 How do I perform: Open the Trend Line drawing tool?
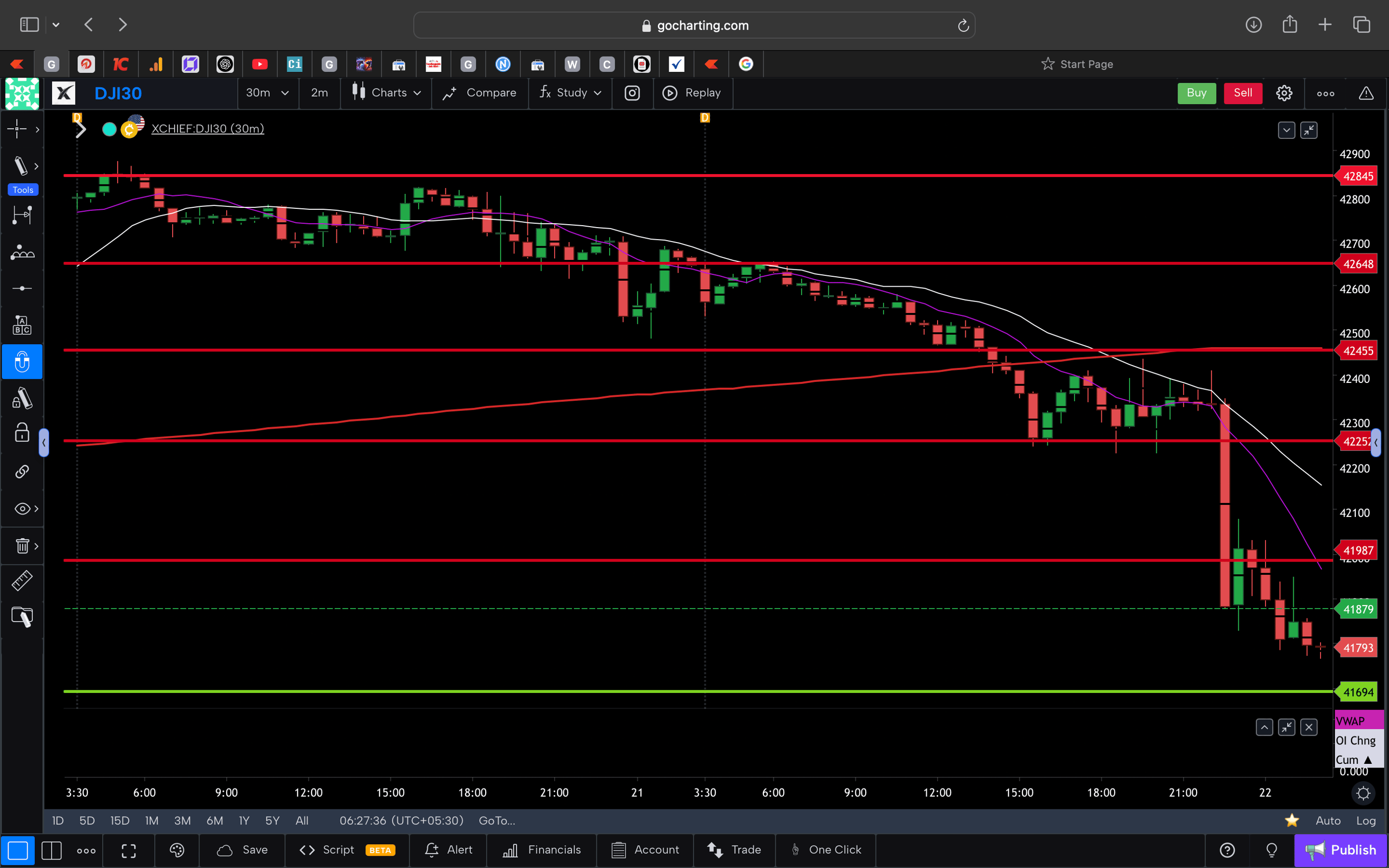click(x=21, y=166)
